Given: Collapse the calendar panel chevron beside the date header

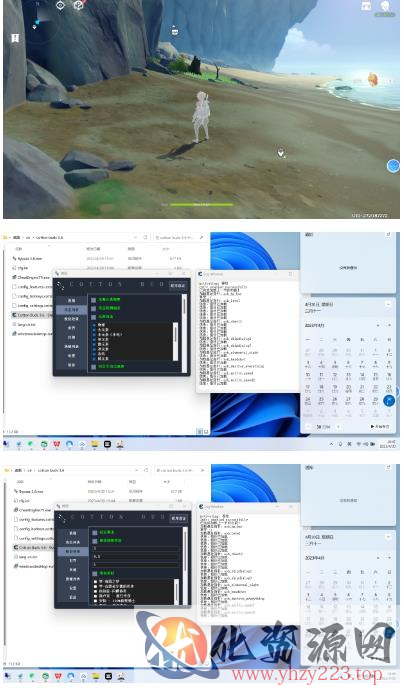Looking at the screenshot, I should (x=388, y=304).
